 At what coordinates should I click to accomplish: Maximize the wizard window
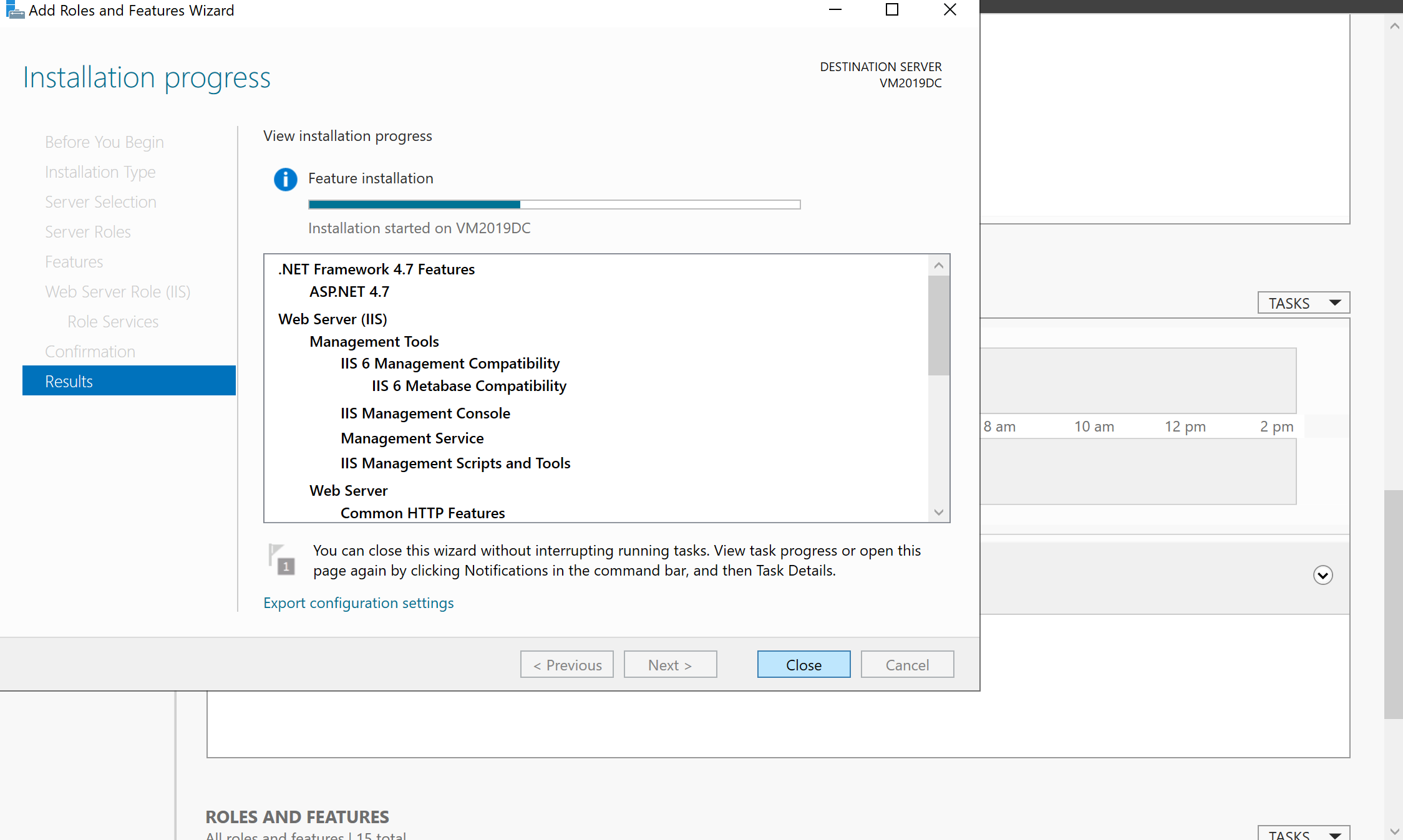click(892, 10)
